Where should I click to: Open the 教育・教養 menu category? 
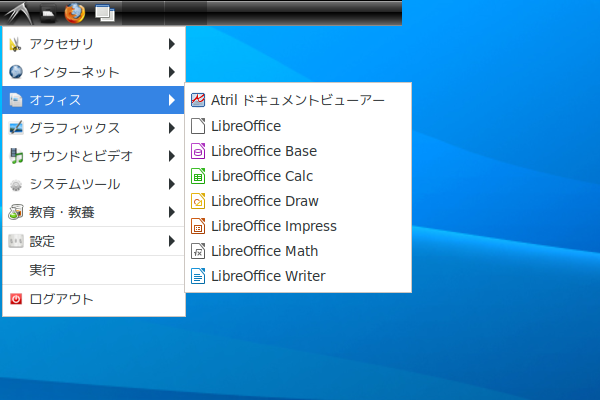coord(94,212)
